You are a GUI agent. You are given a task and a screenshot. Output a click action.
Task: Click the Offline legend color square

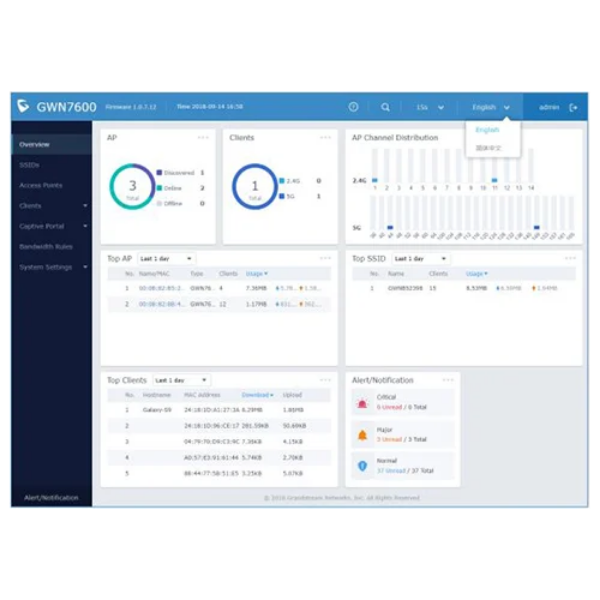(159, 203)
